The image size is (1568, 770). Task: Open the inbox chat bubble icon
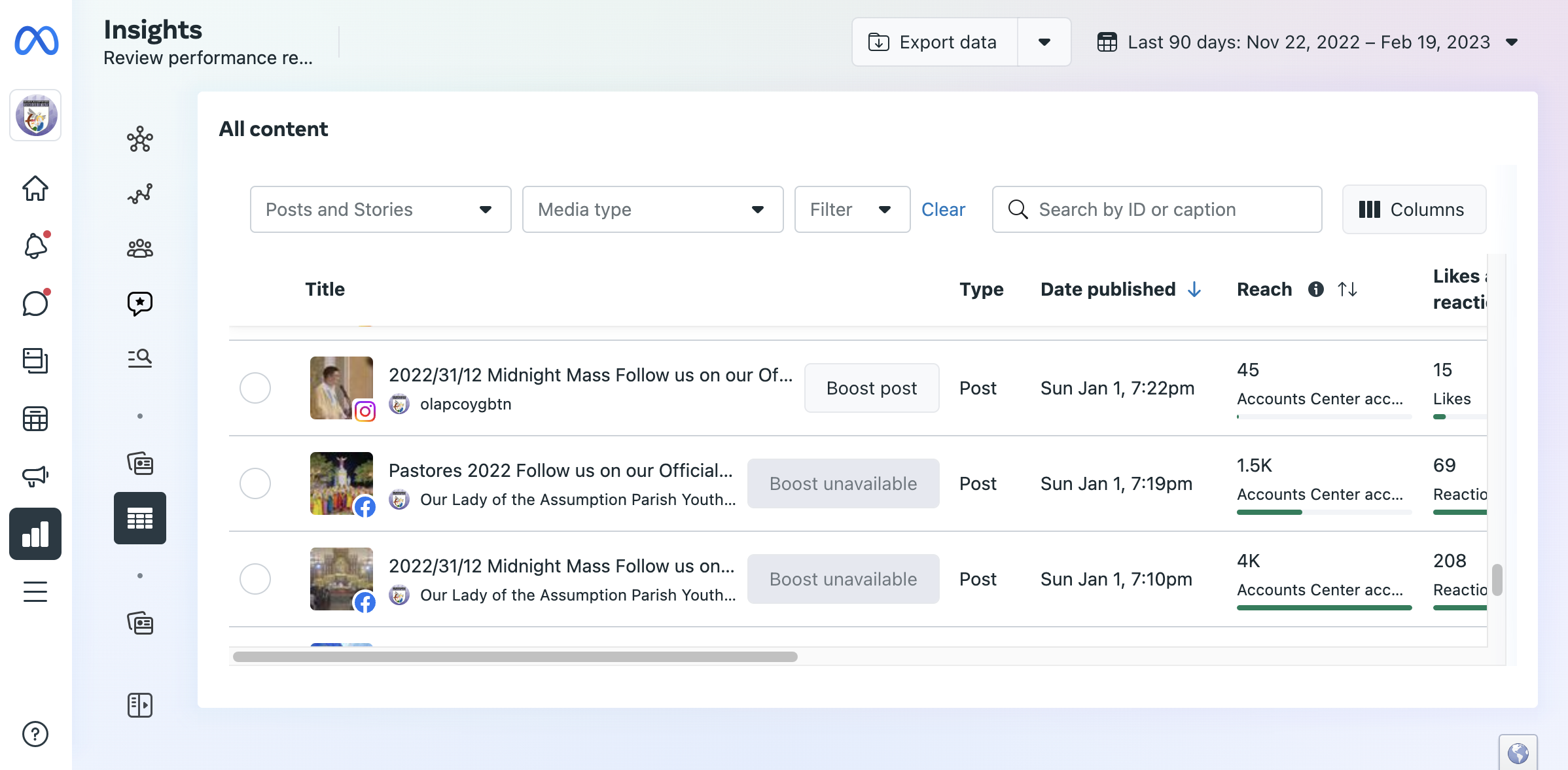pos(35,303)
